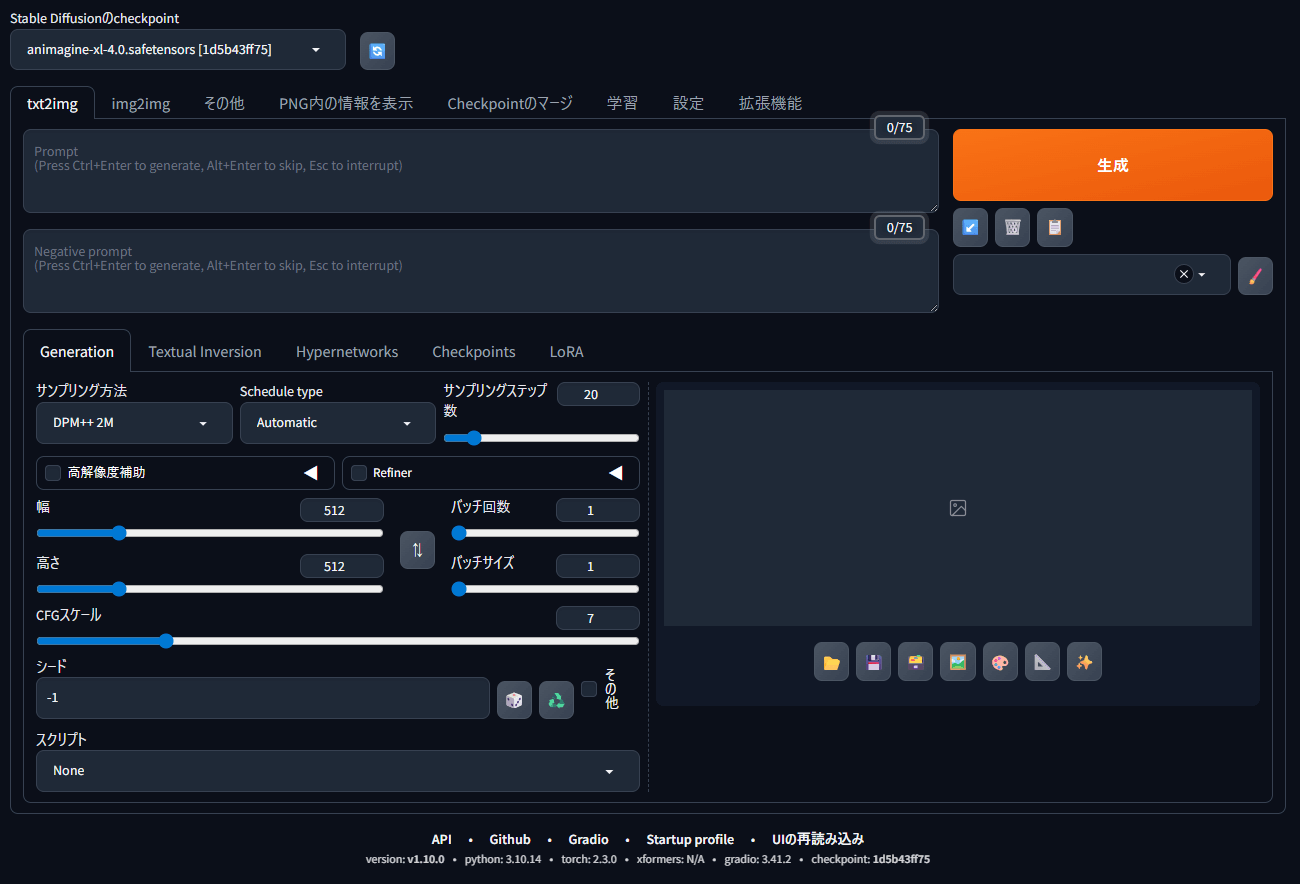1300x884 pixels.
Task: Switch to the img2img tab
Action: tap(141, 103)
